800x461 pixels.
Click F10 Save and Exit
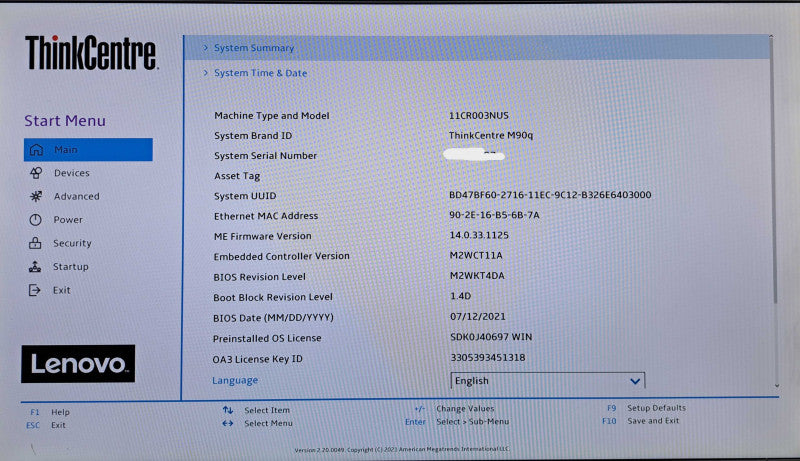tap(641, 421)
